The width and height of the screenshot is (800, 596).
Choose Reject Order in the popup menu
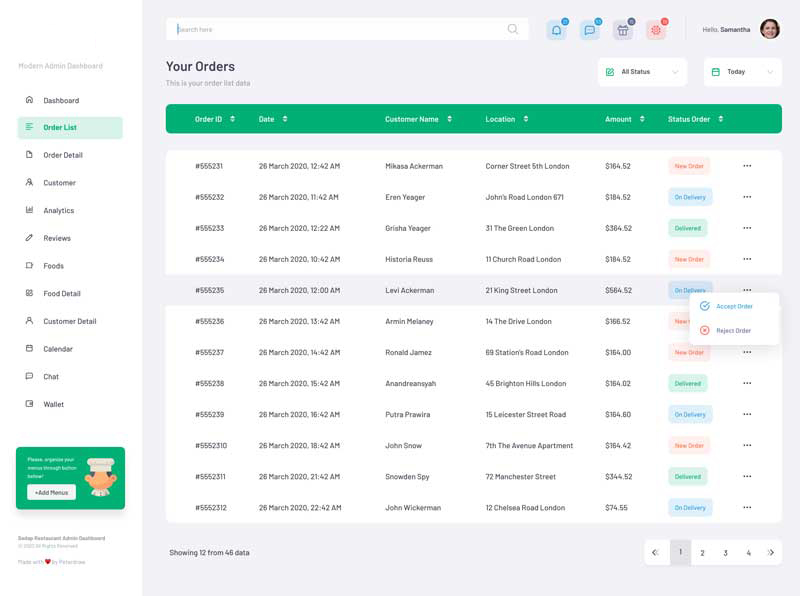click(x=733, y=331)
